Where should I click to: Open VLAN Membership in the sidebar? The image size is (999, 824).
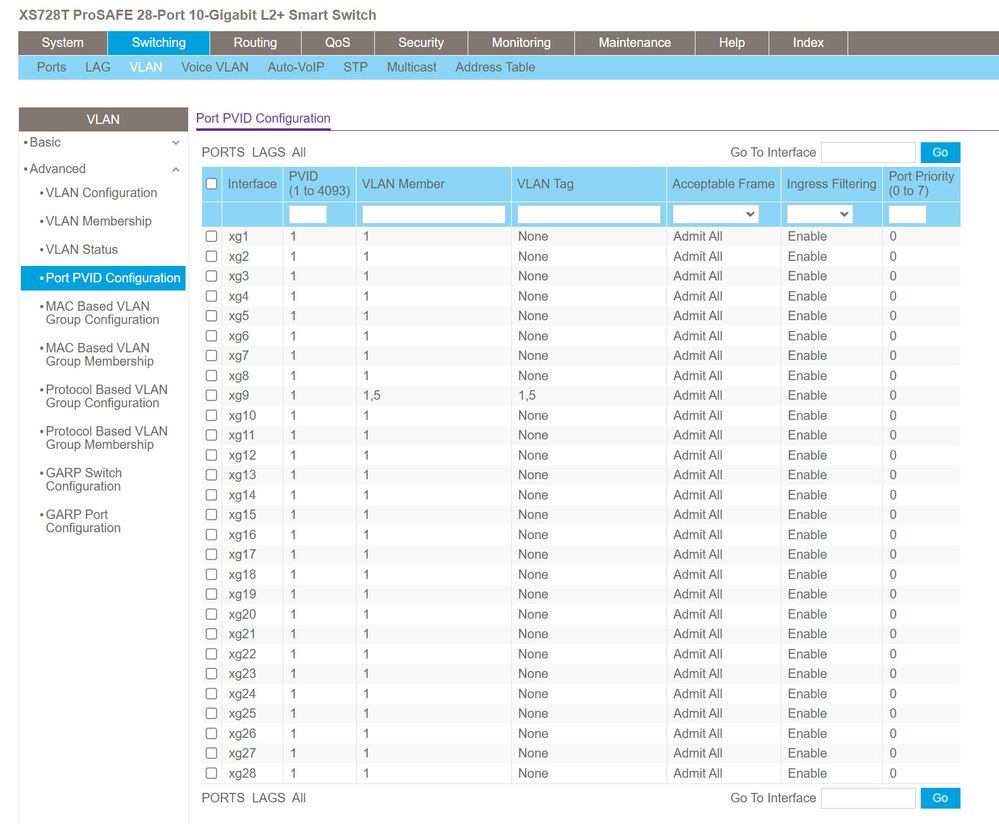point(98,221)
